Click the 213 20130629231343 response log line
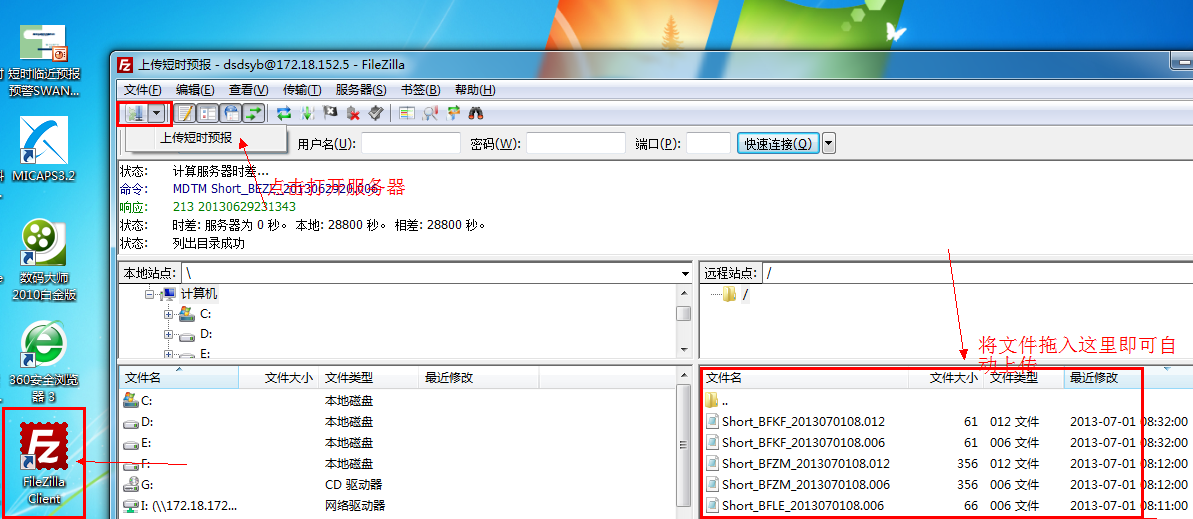This screenshot has width=1193, height=519. 234,207
